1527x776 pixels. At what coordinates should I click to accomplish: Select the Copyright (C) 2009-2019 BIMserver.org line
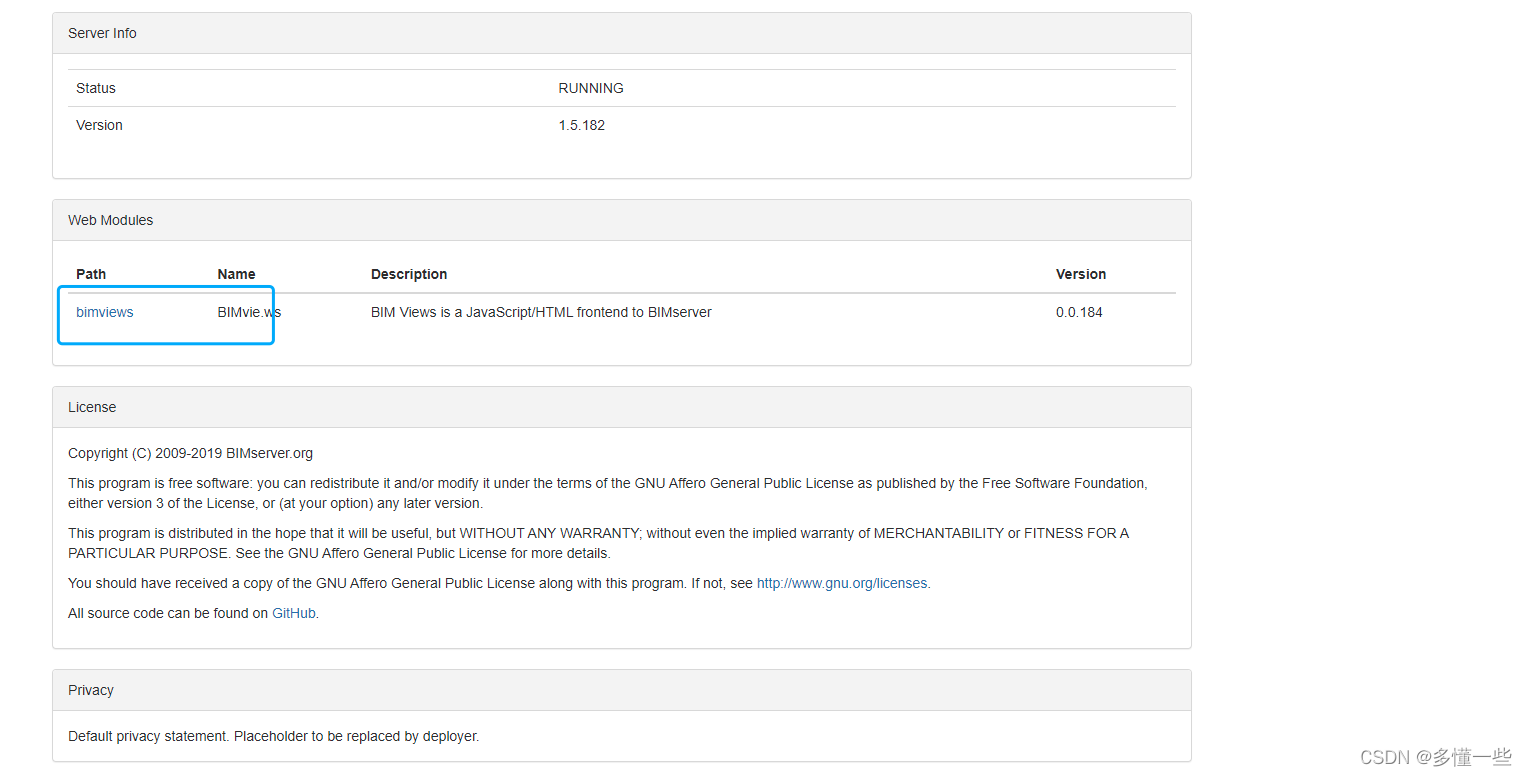(190, 453)
